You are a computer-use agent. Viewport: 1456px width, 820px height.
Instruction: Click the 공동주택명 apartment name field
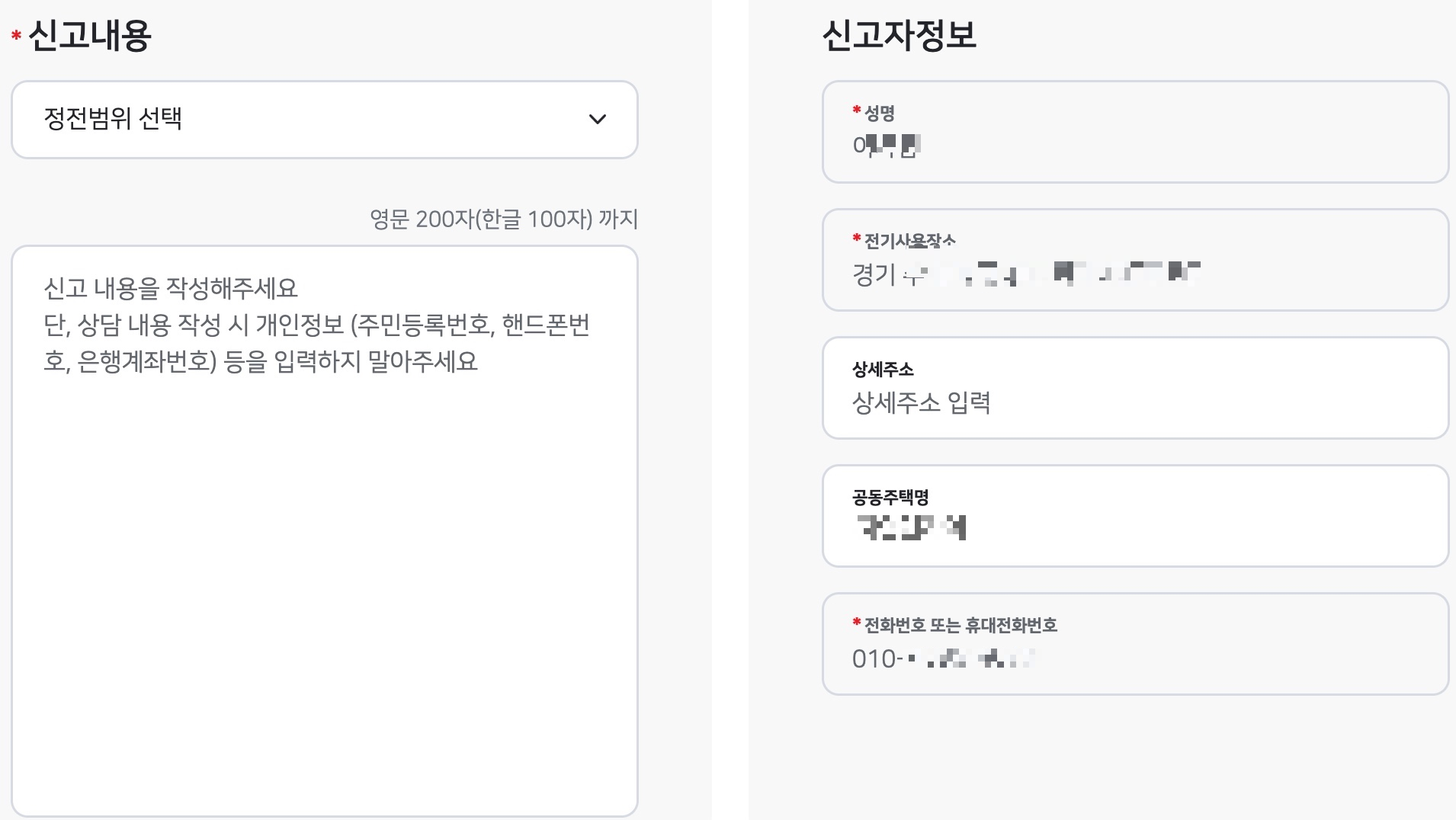(x=1134, y=514)
